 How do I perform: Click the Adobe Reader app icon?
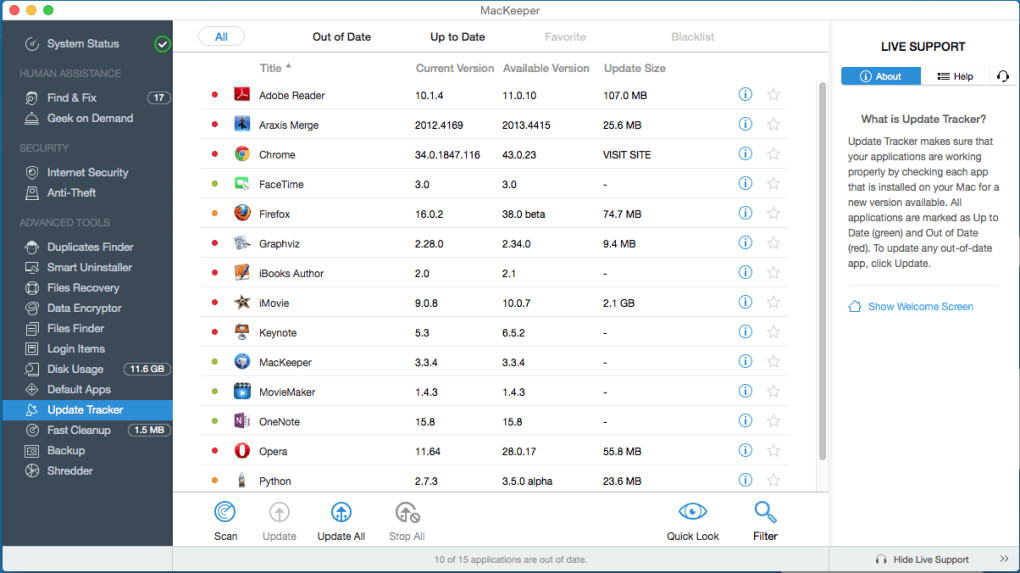[x=242, y=94]
